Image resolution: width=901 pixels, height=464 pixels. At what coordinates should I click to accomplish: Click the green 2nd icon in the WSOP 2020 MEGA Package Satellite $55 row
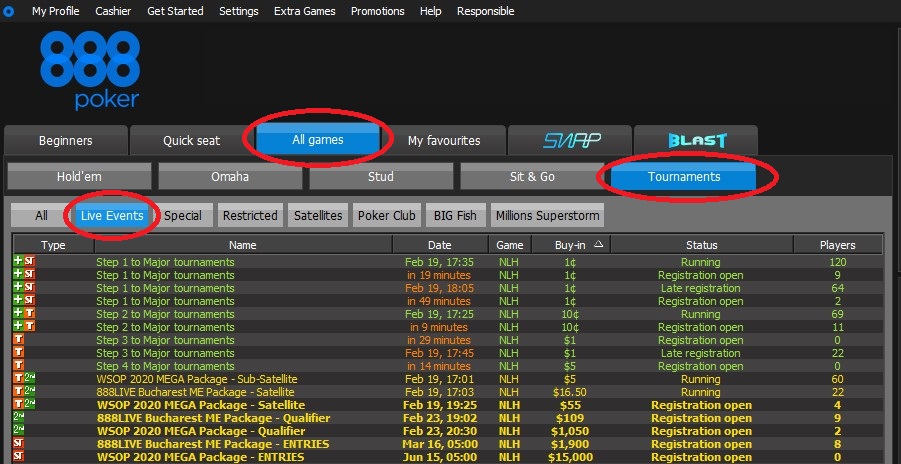29,405
